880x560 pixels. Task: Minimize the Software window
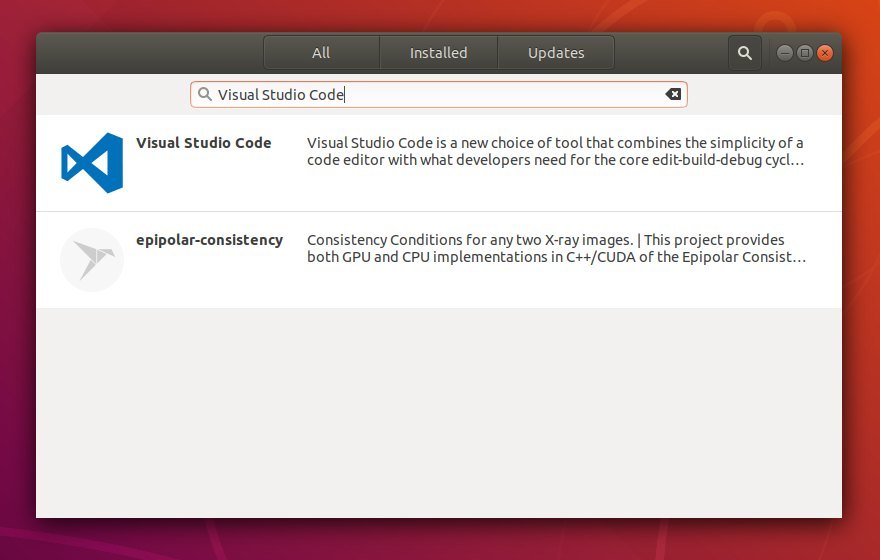pos(785,53)
